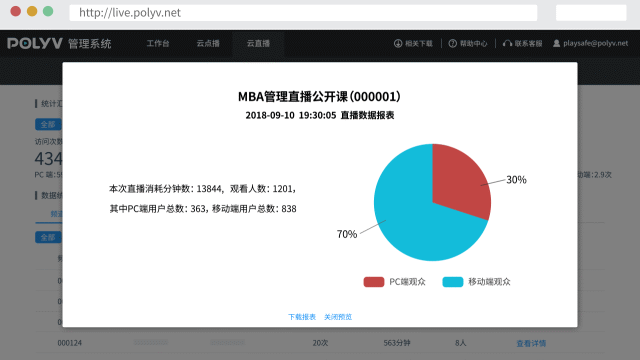Click the 70% pie label
640x360 pixels.
click(347, 234)
